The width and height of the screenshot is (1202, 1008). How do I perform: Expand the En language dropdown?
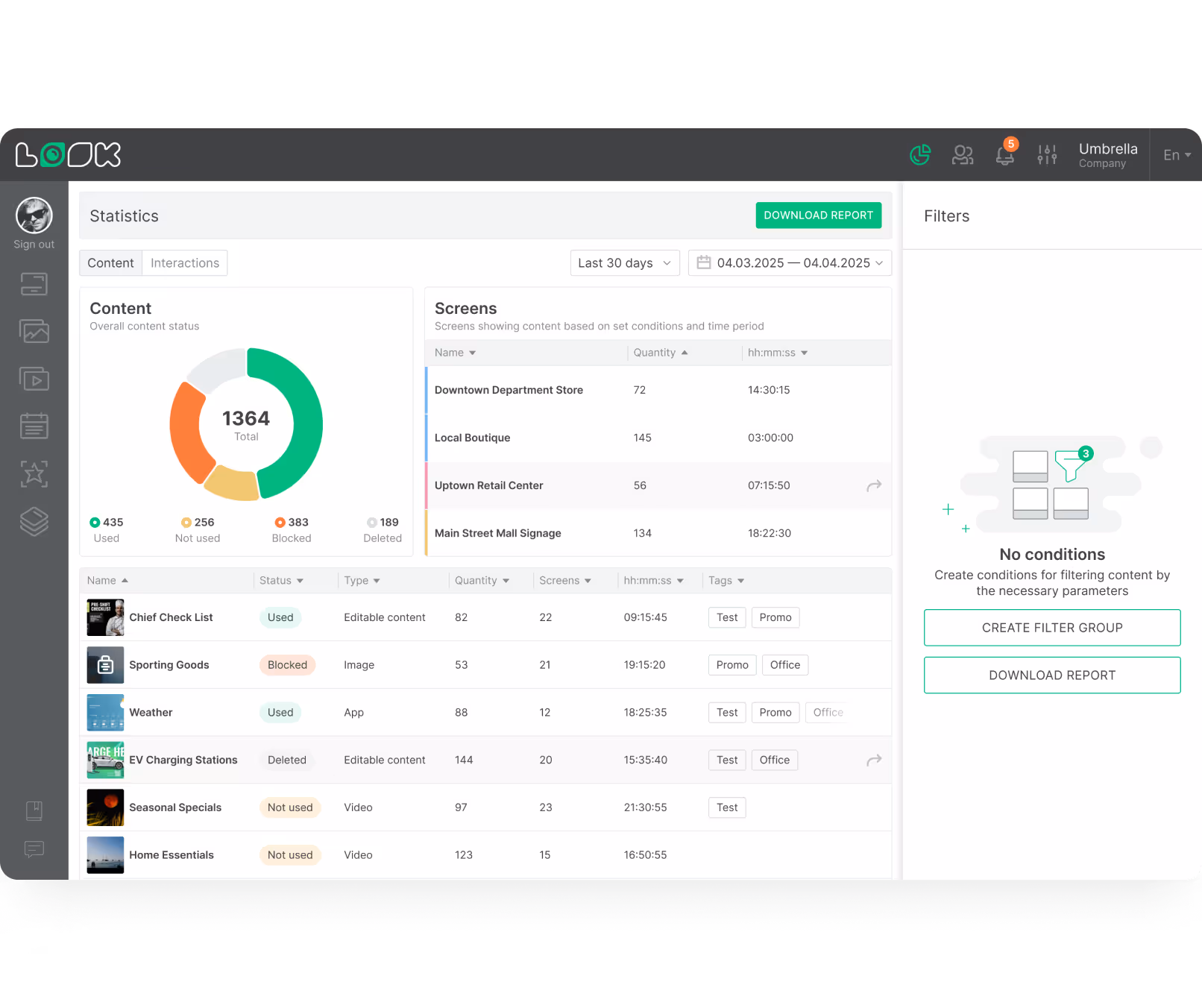click(1176, 155)
